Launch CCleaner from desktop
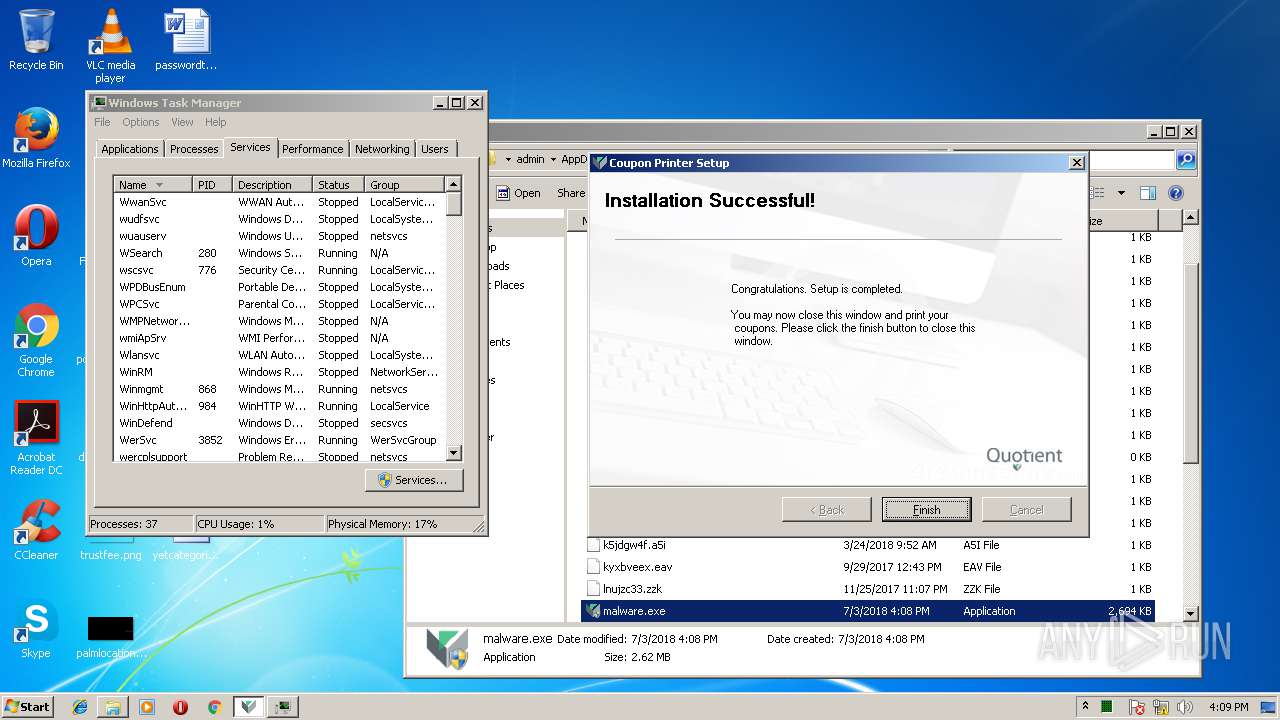 (x=36, y=530)
